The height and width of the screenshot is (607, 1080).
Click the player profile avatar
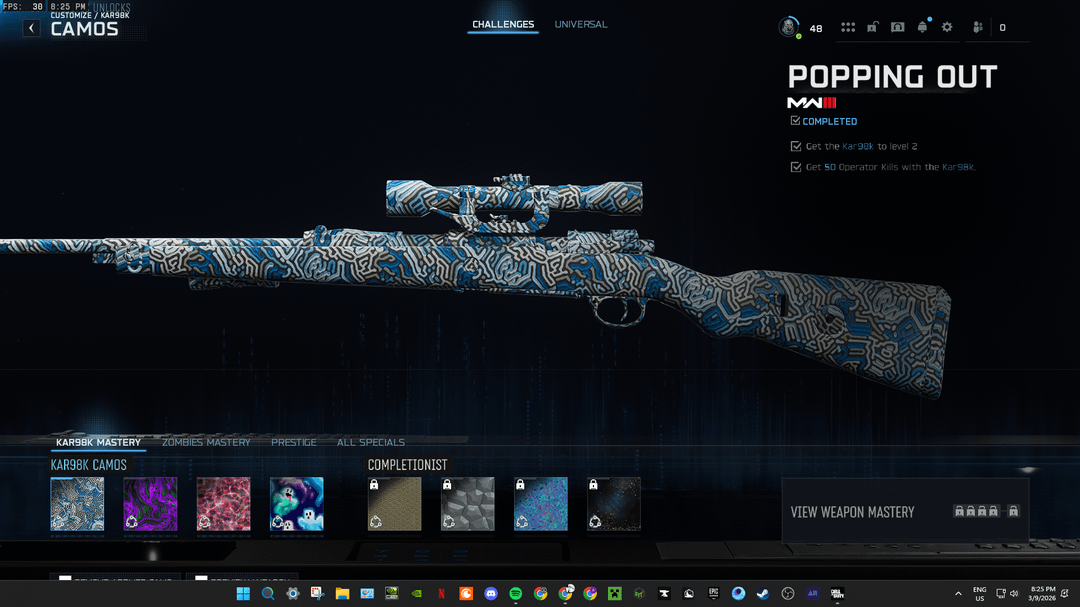(789, 28)
